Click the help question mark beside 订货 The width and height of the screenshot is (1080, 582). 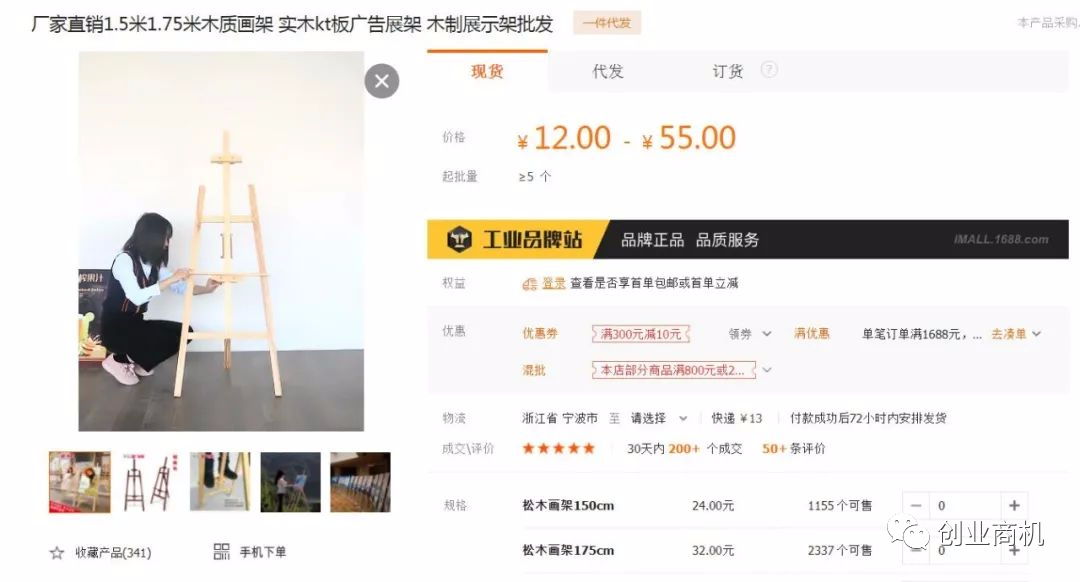click(769, 70)
